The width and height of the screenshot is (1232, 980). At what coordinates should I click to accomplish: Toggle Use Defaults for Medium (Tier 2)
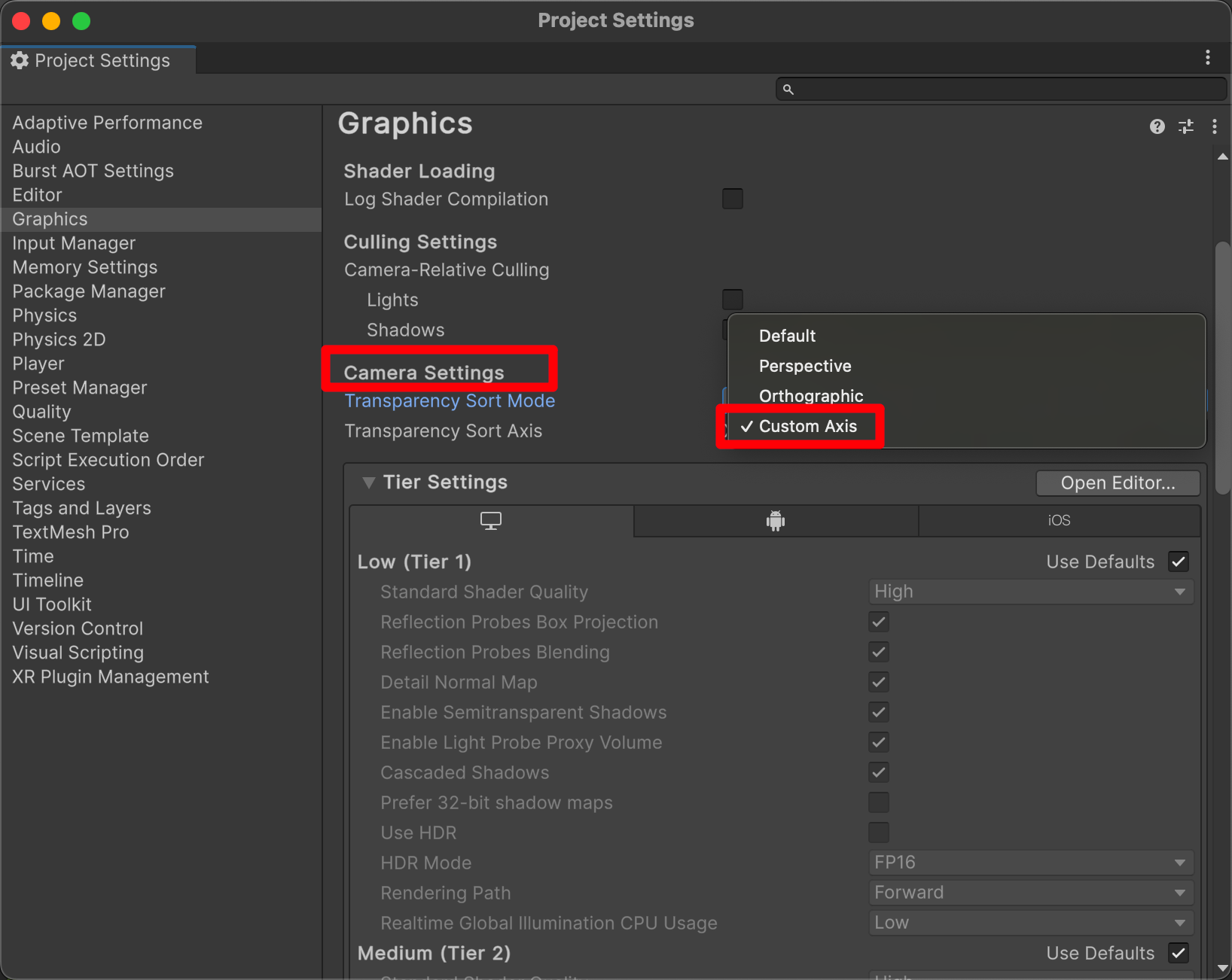(1179, 953)
